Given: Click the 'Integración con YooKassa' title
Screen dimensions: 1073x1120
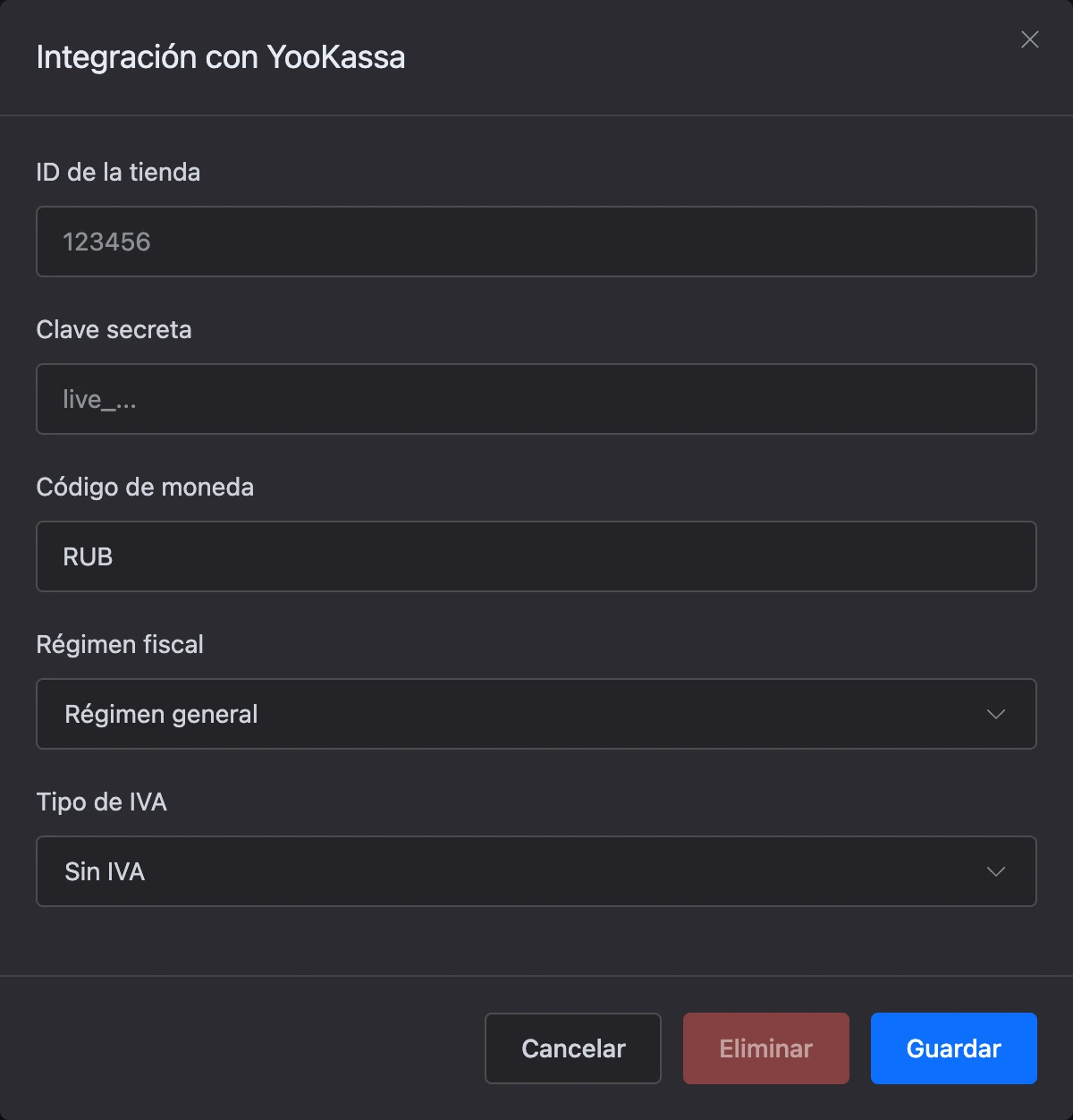Looking at the screenshot, I should (x=221, y=57).
